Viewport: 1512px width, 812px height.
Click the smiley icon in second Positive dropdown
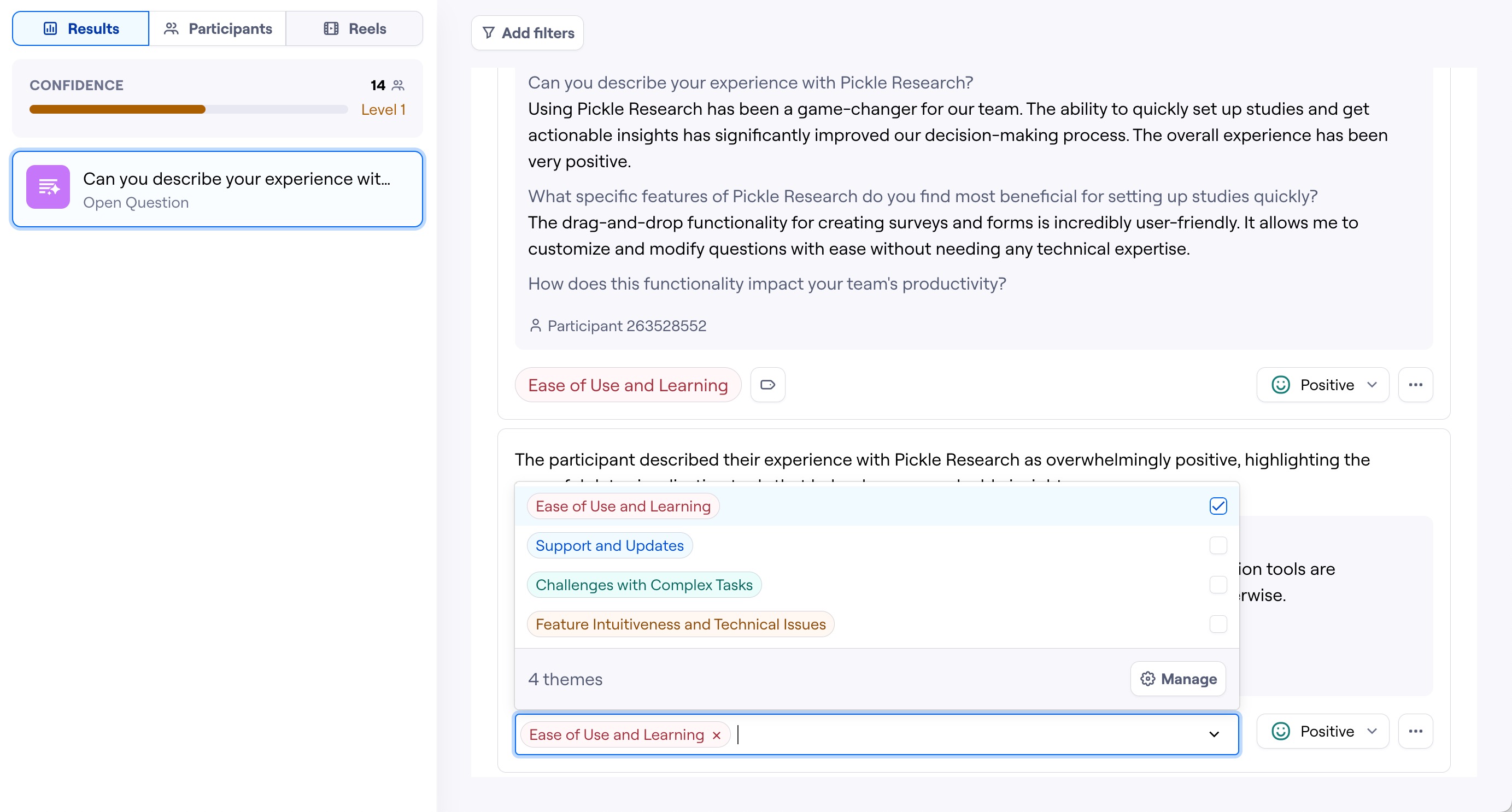point(1281,732)
